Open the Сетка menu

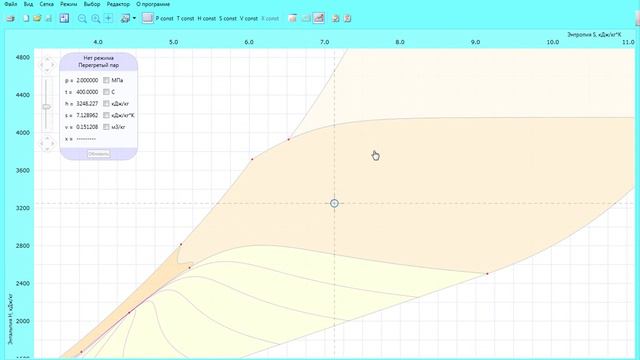47,4
